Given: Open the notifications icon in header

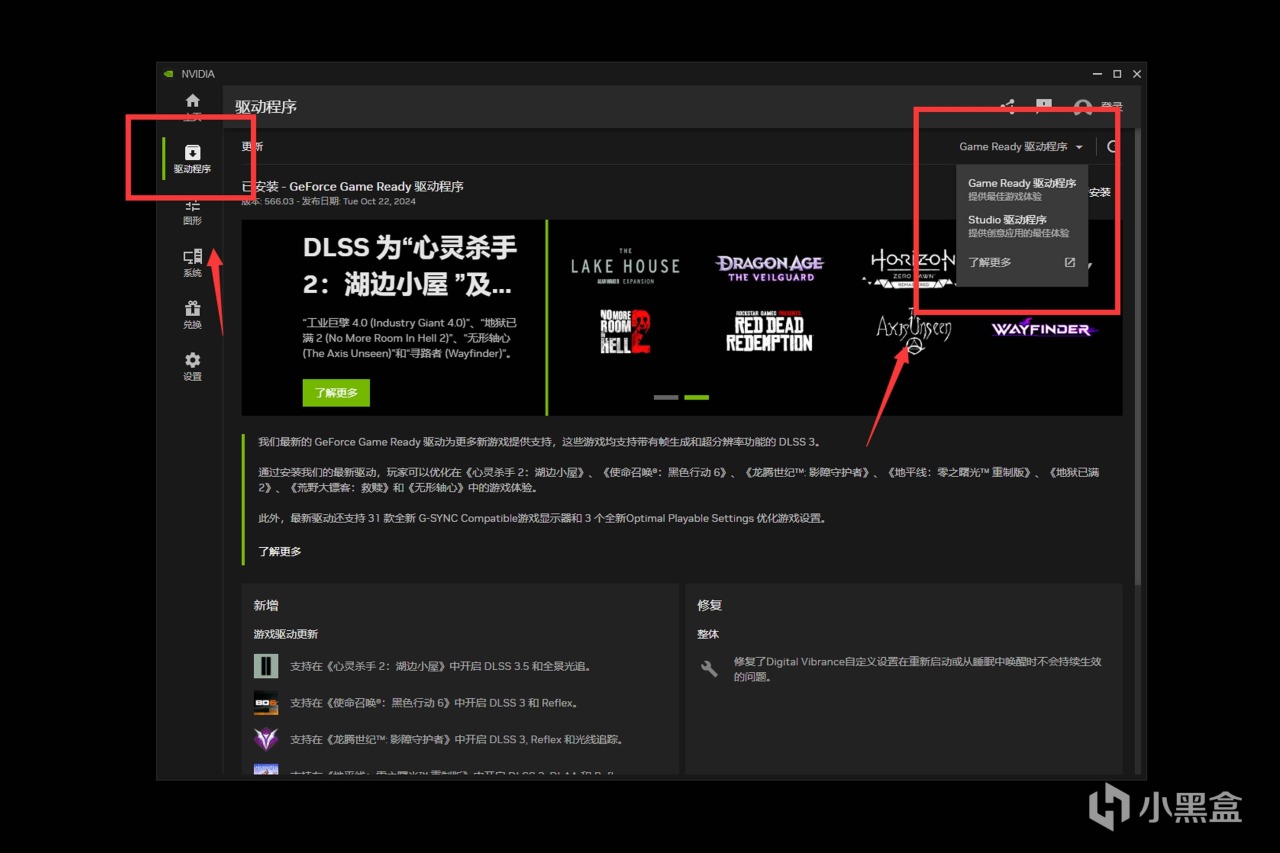Looking at the screenshot, I should [1044, 106].
